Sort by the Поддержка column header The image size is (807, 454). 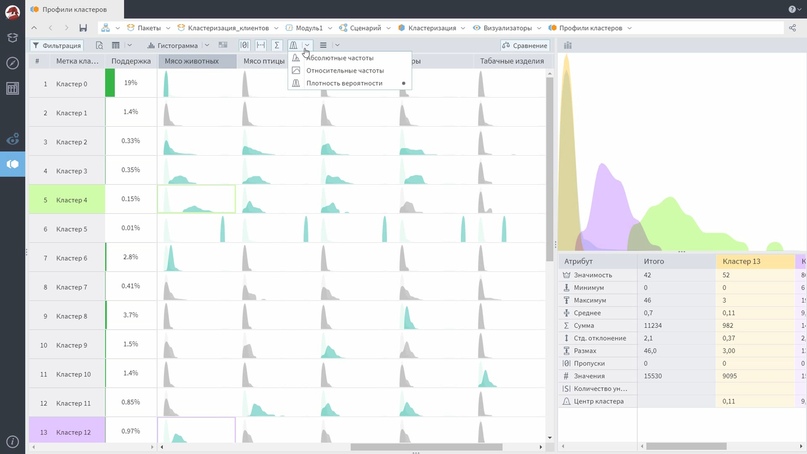130,61
